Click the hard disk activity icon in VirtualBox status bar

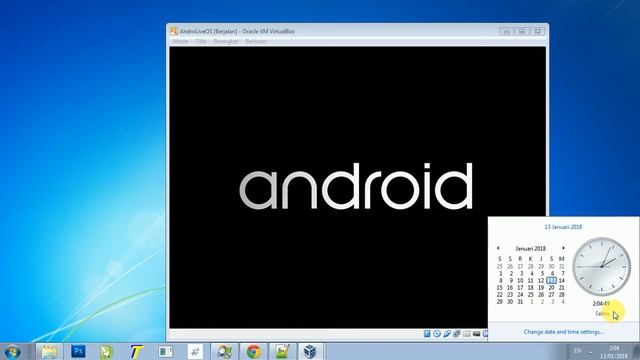tap(427, 333)
